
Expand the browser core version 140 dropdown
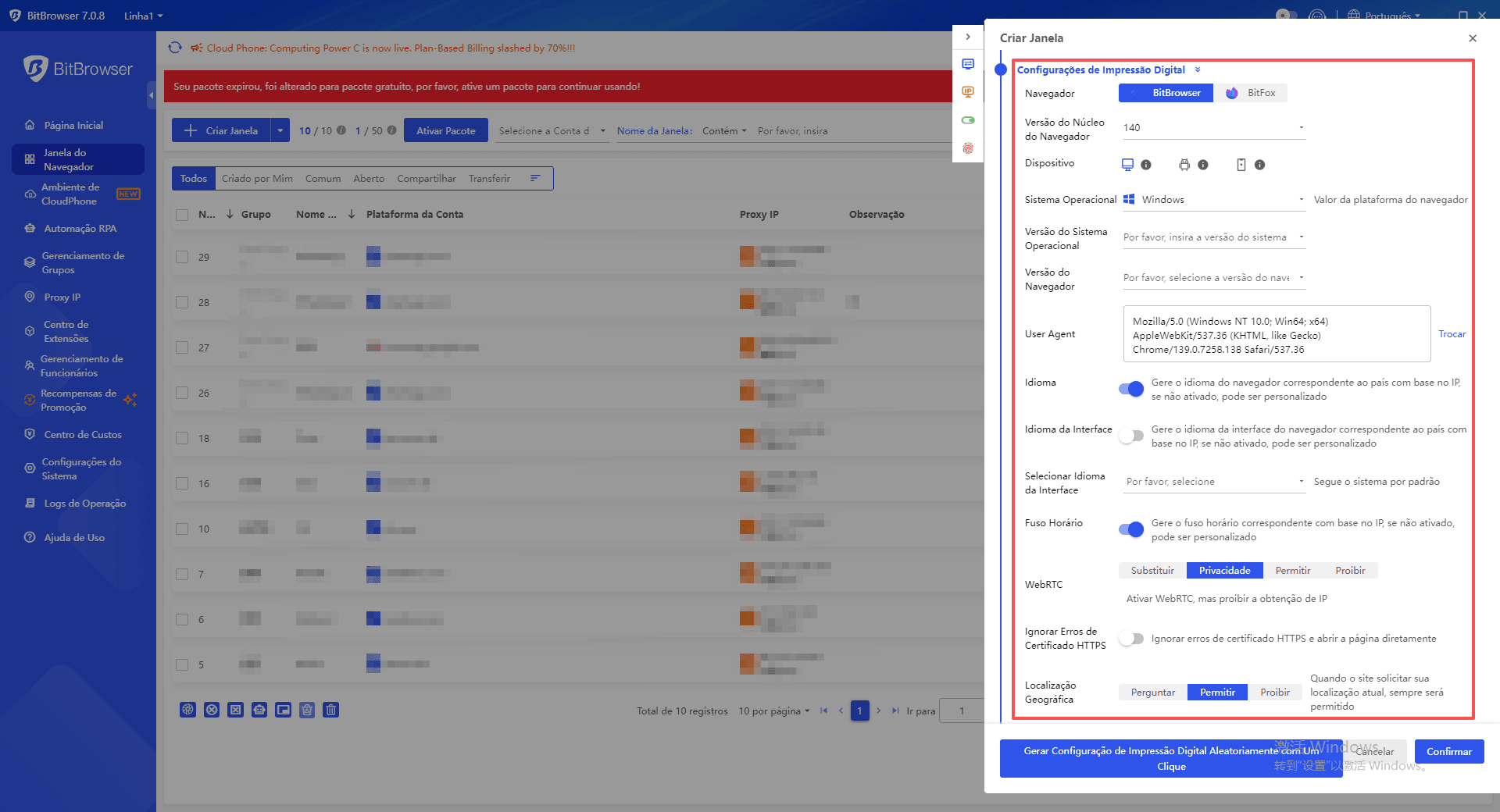1214,128
